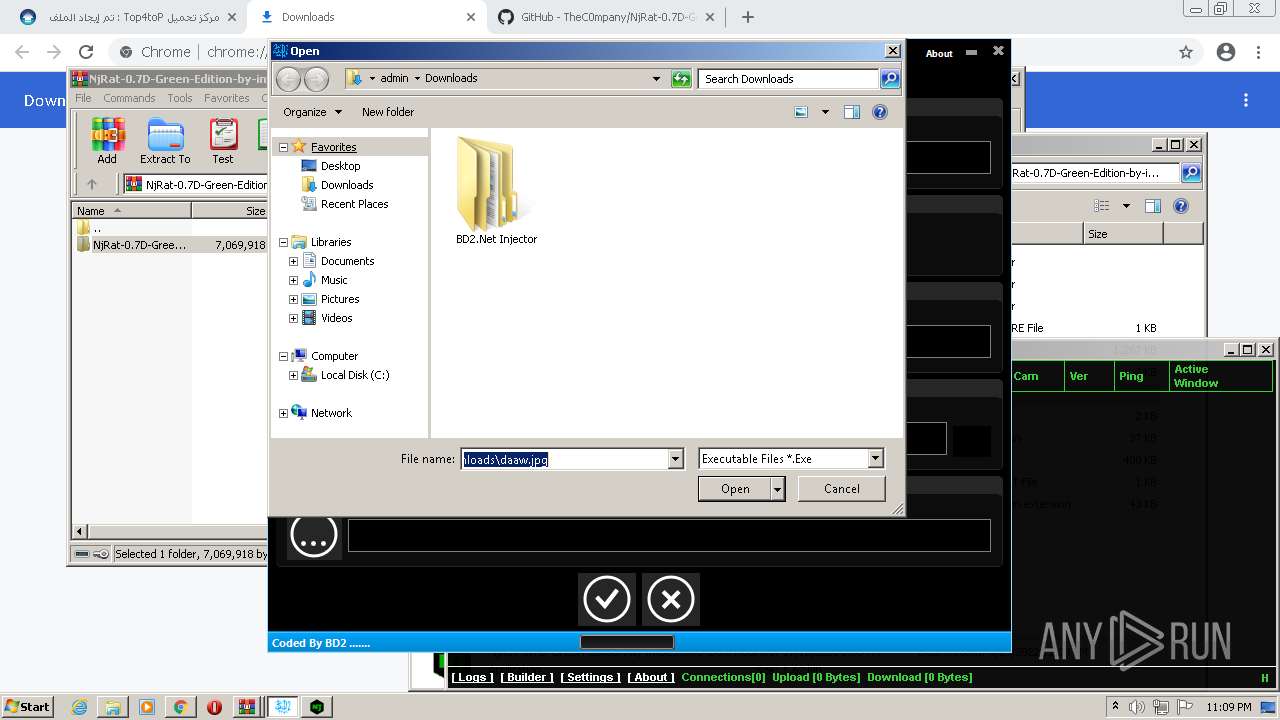The height and width of the screenshot is (720, 1280).
Task: Open the WinRAR Favorites menu
Action: (227, 98)
